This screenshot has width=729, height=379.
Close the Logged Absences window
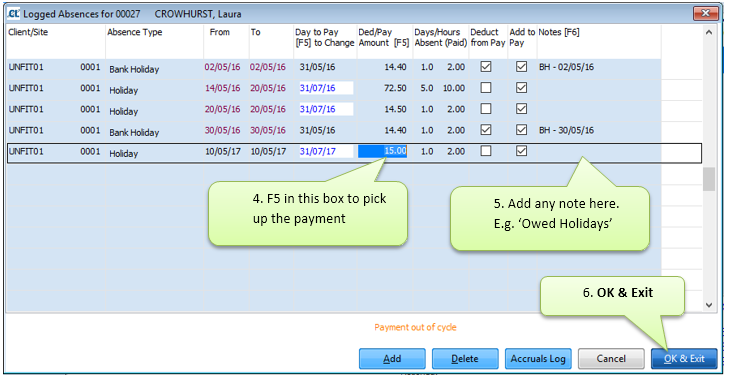pyautogui.click(x=705, y=13)
